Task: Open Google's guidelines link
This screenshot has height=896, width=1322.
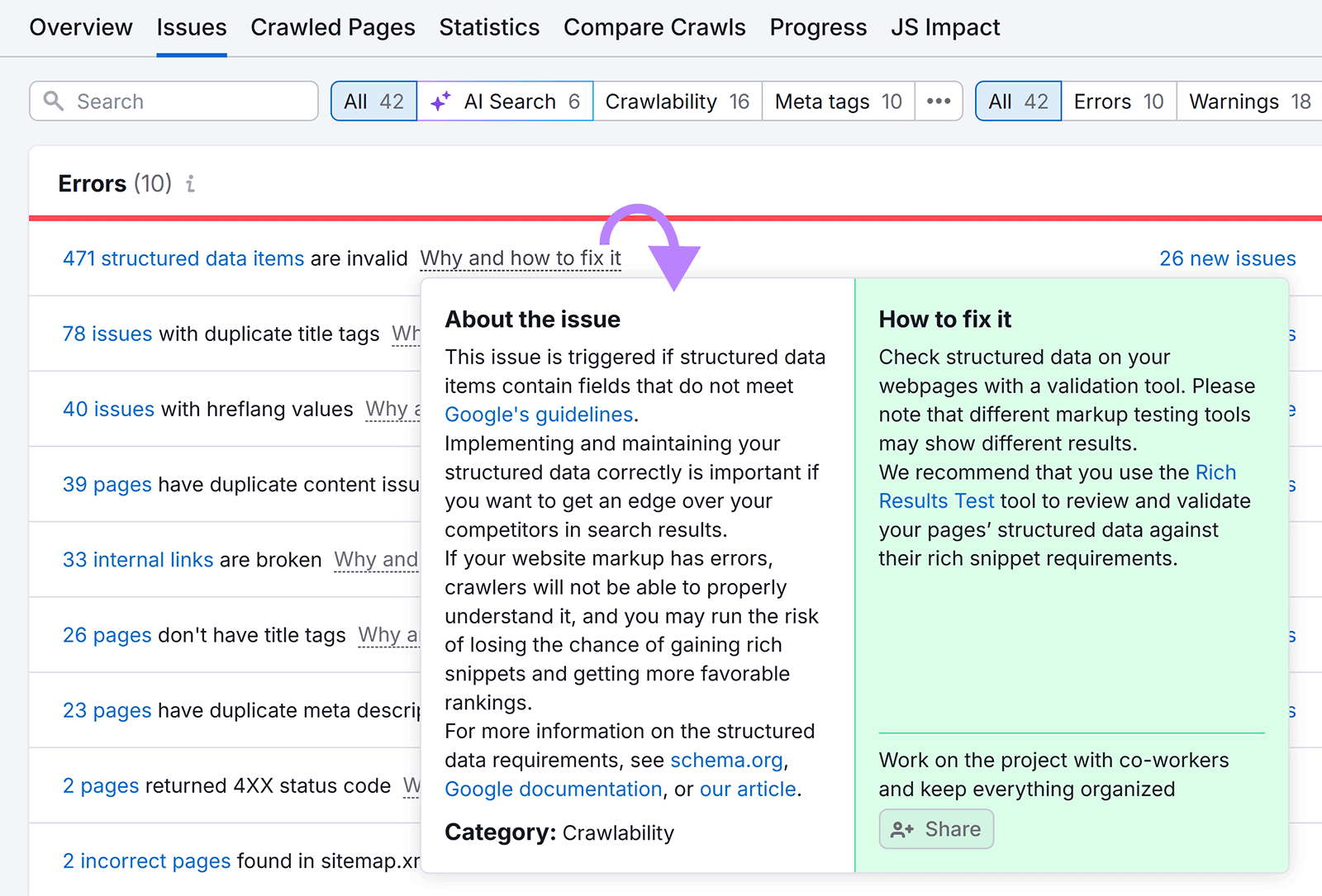Action: click(538, 414)
